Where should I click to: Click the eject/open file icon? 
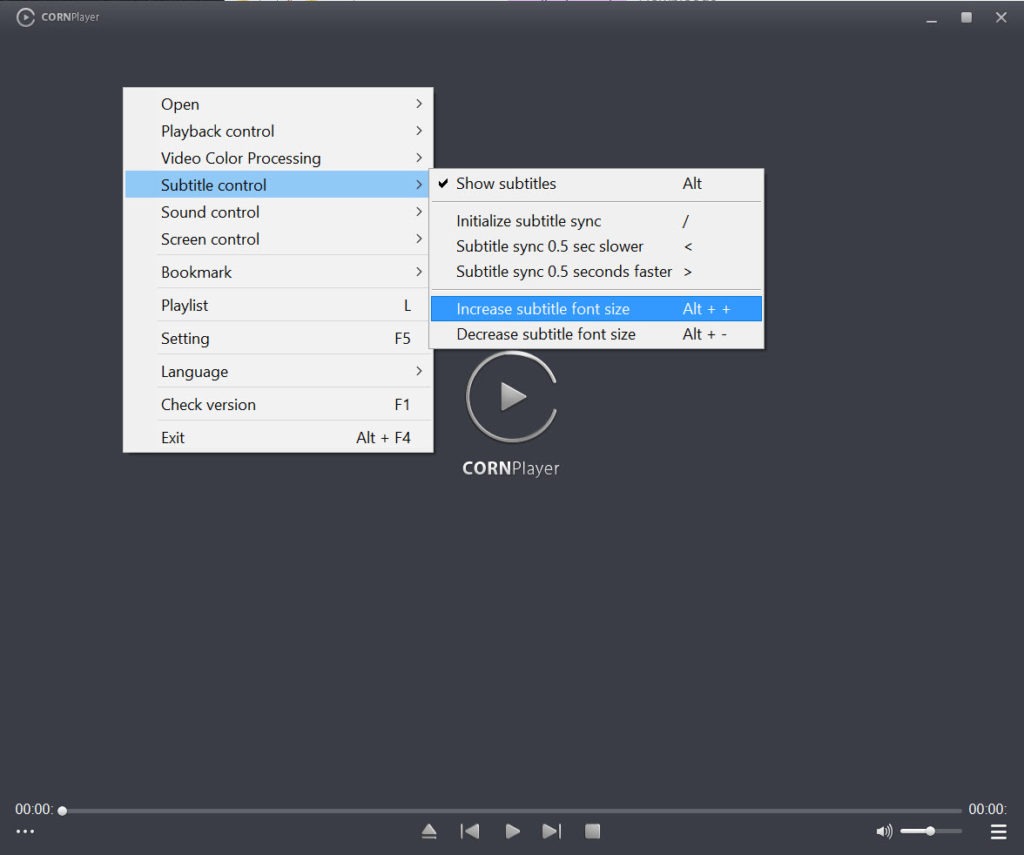(x=428, y=831)
